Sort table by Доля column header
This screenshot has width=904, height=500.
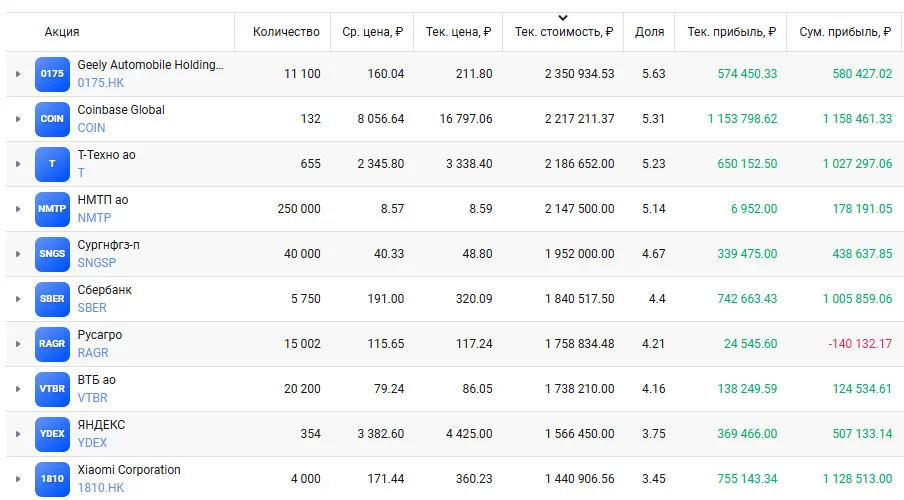click(649, 32)
